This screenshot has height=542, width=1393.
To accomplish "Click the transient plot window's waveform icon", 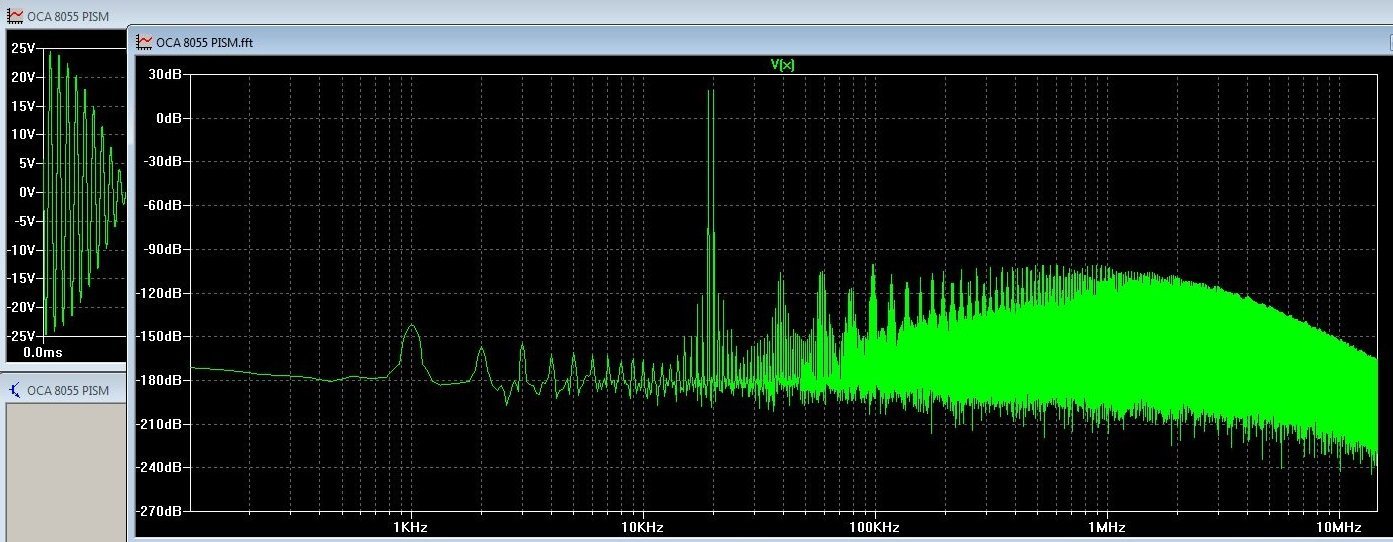I will pyautogui.click(x=15, y=17).
